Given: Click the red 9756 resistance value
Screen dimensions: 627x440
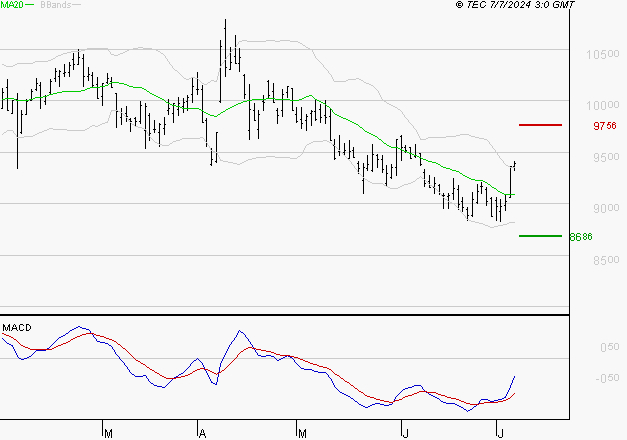Looking at the screenshot, I should 605,126.
